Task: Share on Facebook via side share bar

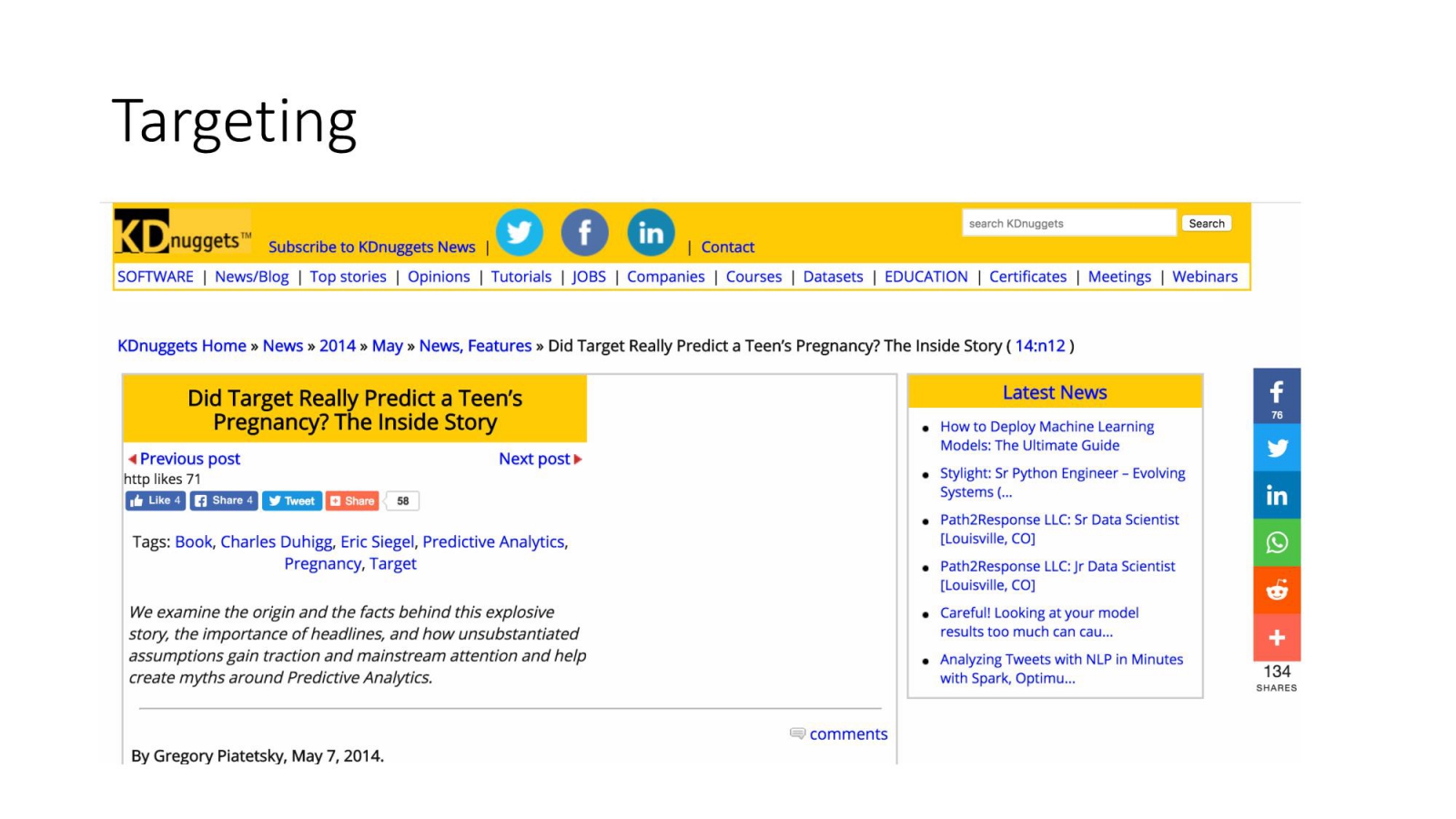Action: click(1277, 396)
